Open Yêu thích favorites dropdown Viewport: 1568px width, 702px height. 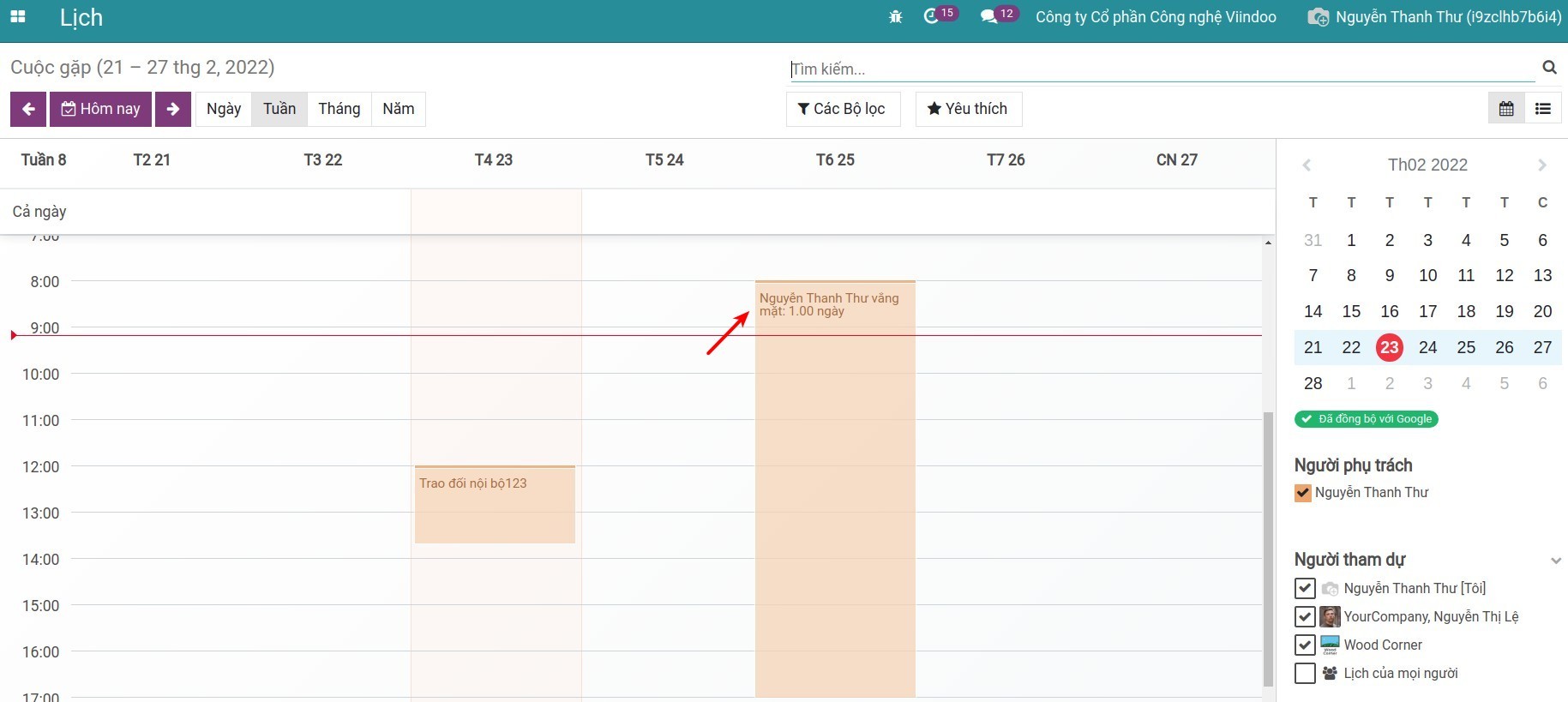coord(968,109)
